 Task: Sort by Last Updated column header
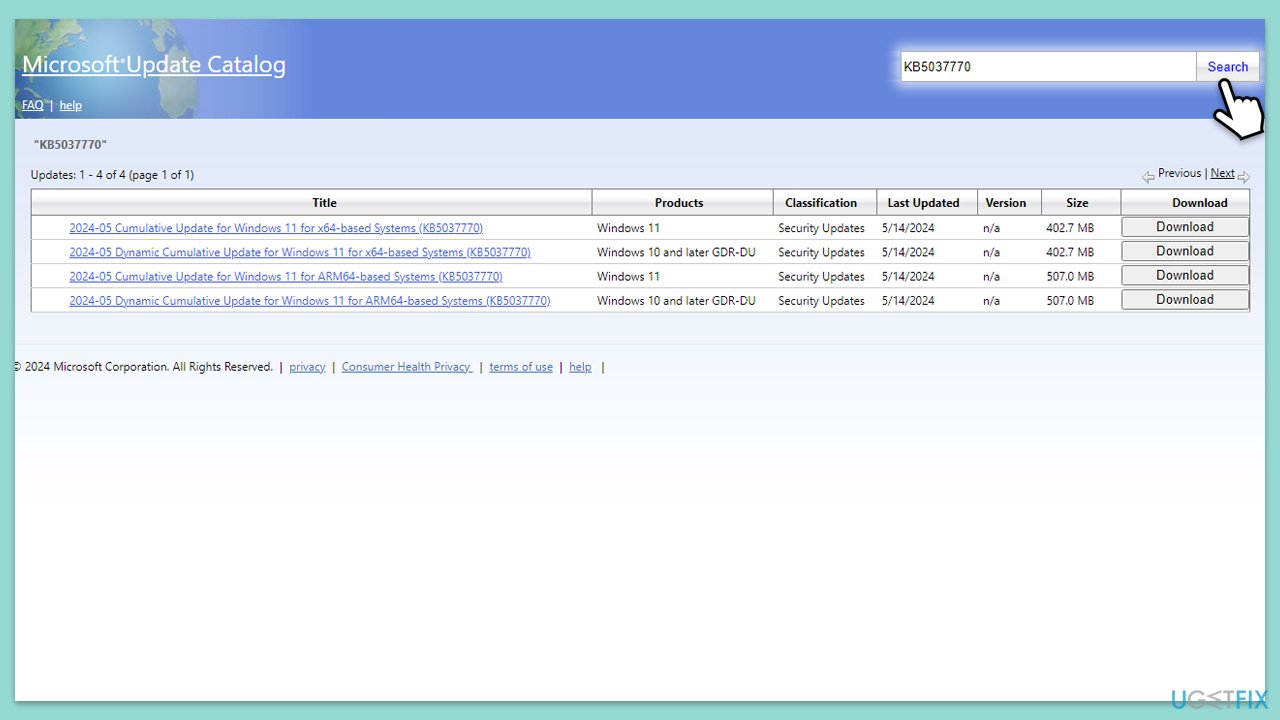tap(923, 203)
